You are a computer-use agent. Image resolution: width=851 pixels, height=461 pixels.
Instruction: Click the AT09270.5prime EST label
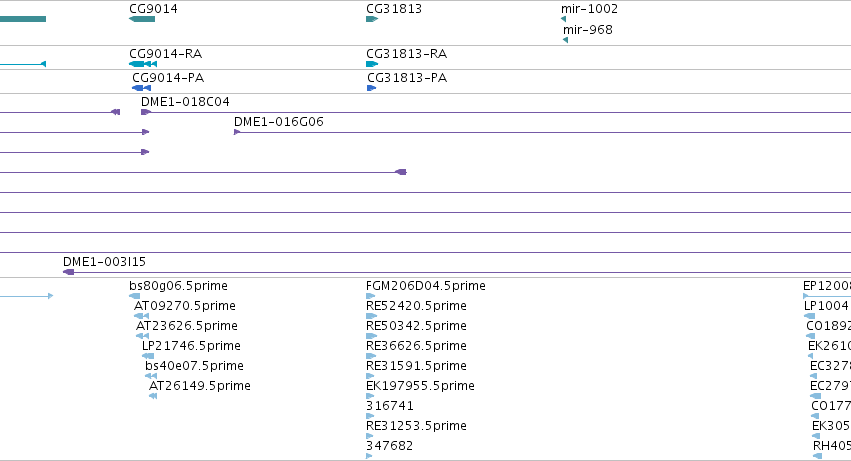tap(185, 306)
